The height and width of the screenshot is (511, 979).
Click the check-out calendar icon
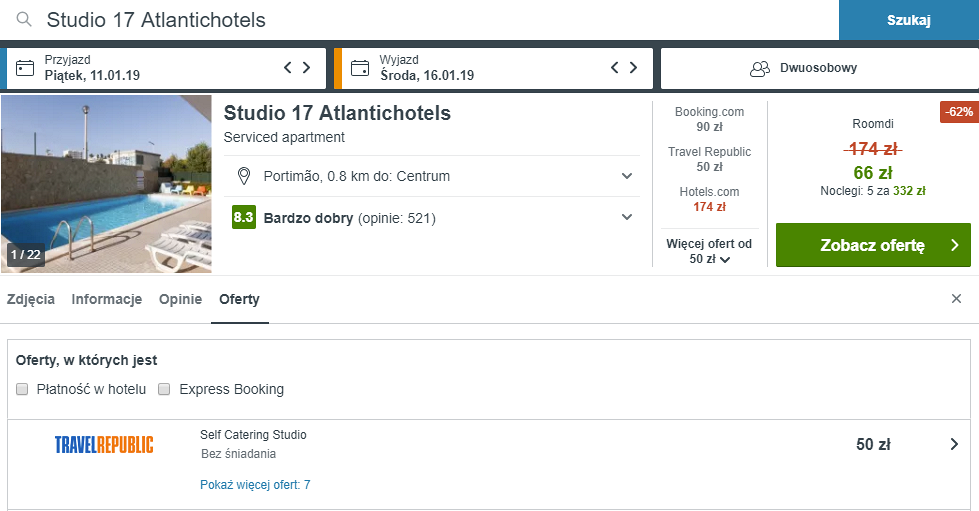pyautogui.click(x=360, y=67)
